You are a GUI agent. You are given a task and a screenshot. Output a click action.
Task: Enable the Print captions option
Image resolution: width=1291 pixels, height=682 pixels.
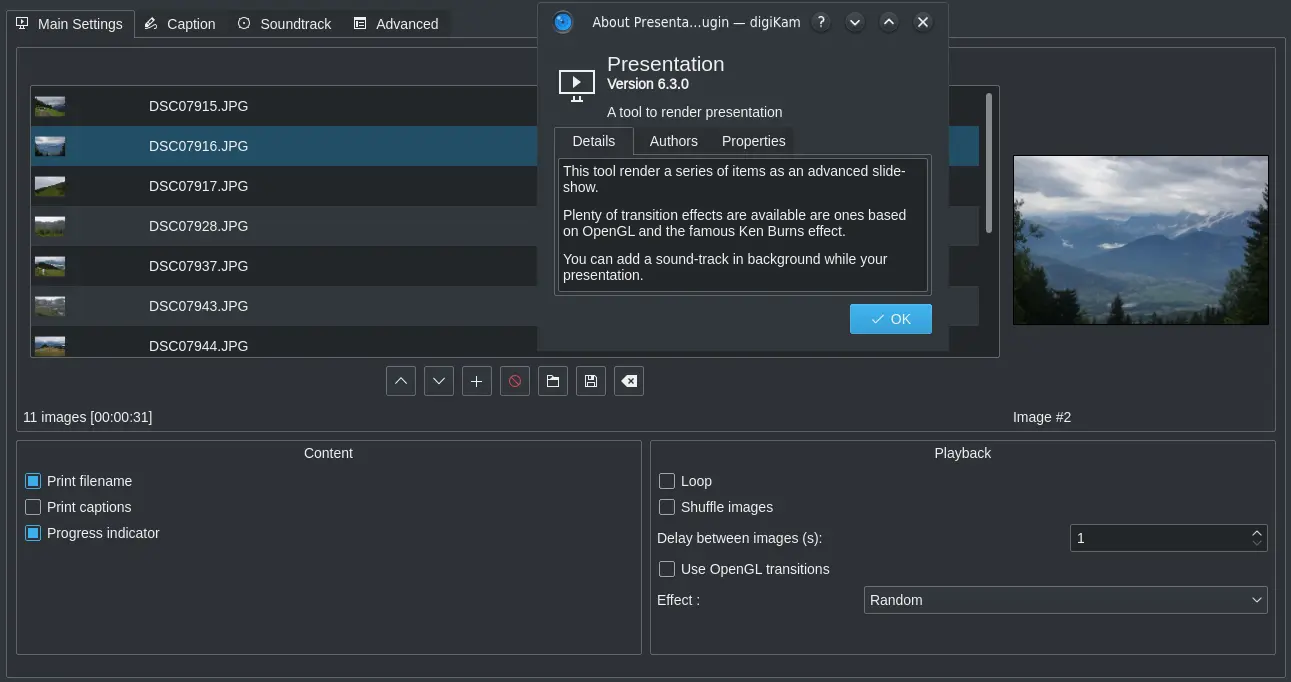click(33, 507)
